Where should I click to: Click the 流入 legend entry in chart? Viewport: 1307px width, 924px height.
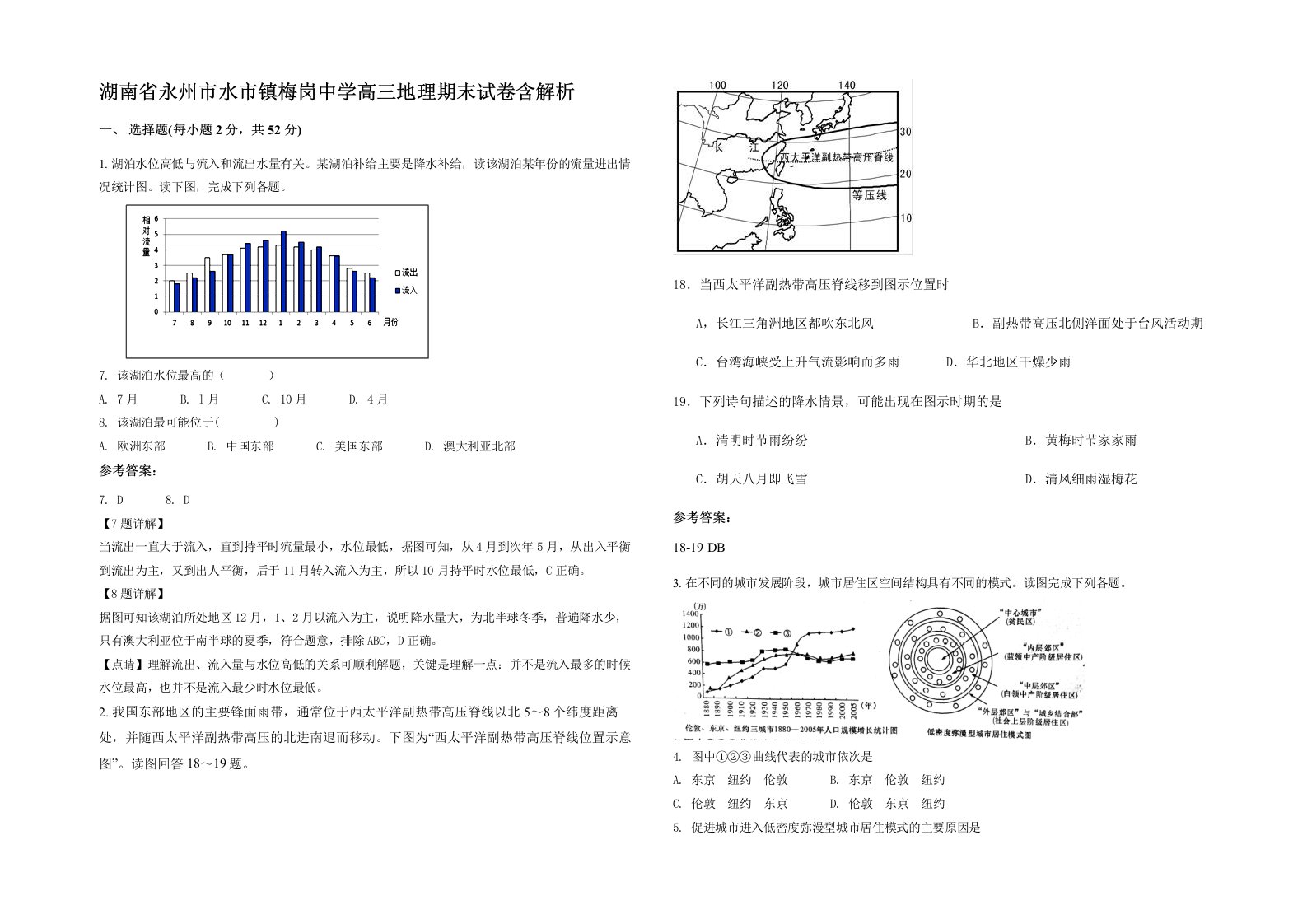tap(406, 291)
